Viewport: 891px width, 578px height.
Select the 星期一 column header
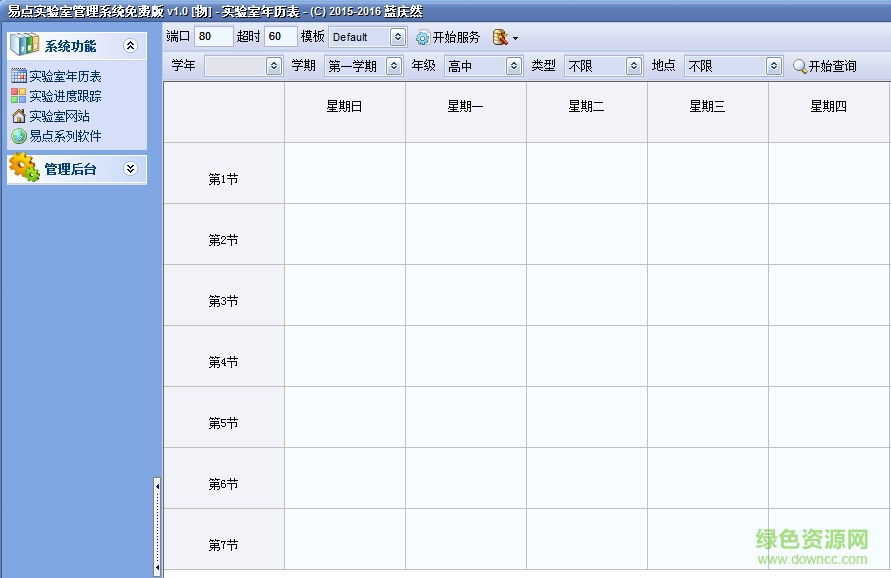click(x=464, y=110)
